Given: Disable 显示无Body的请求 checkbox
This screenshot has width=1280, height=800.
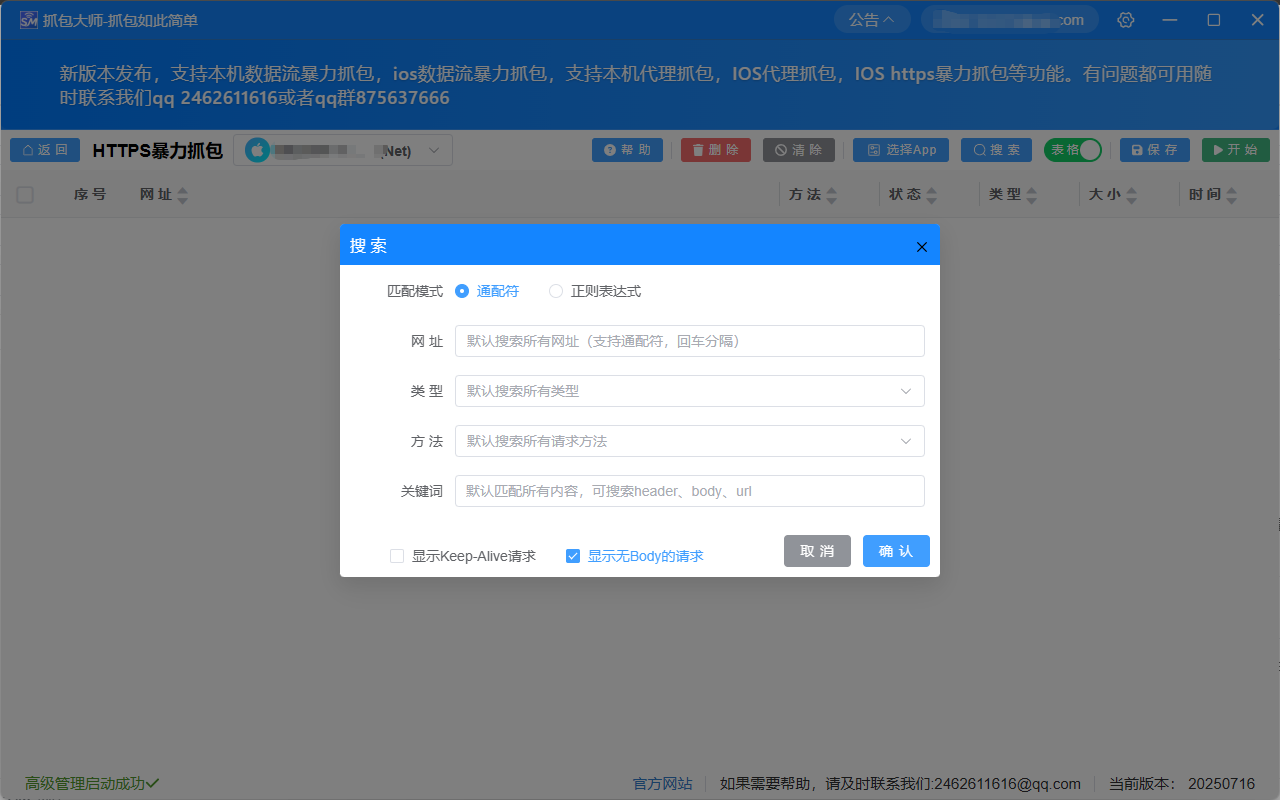Looking at the screenshot, I should click(572, 555).
